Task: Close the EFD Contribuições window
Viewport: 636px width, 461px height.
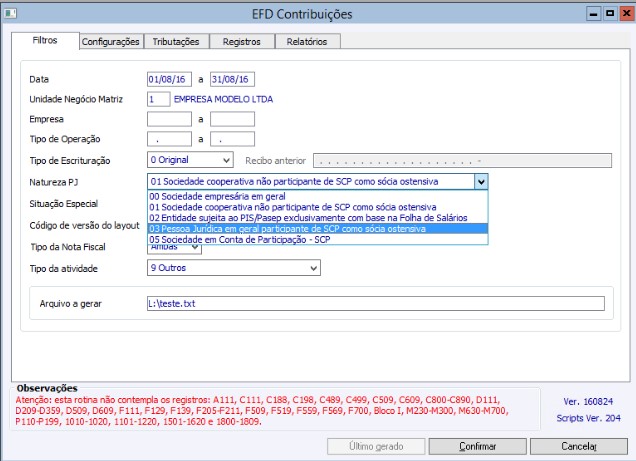Action: click(x=626, y=14)
